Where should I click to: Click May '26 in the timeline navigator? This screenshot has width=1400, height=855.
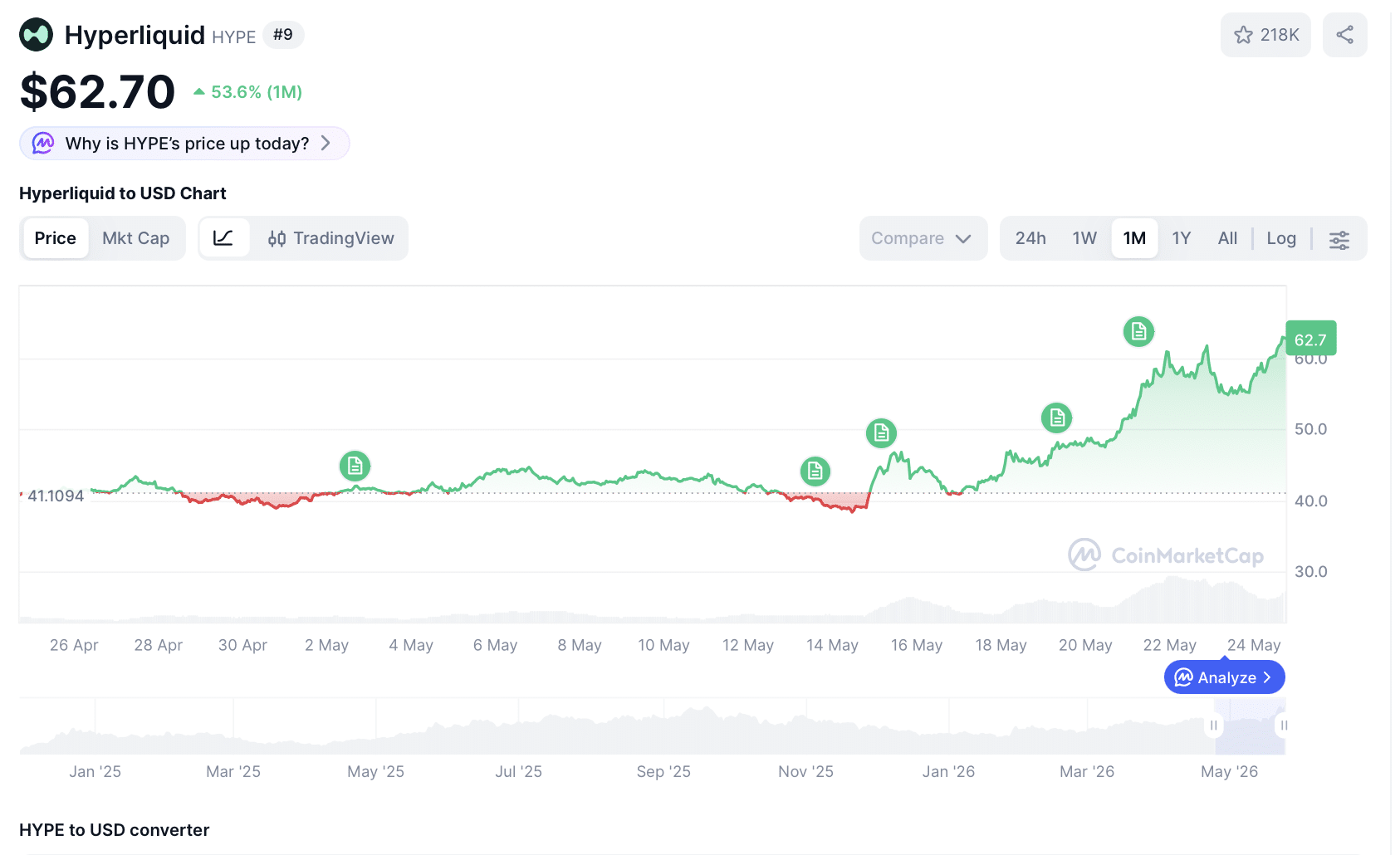coord(1229,771)
